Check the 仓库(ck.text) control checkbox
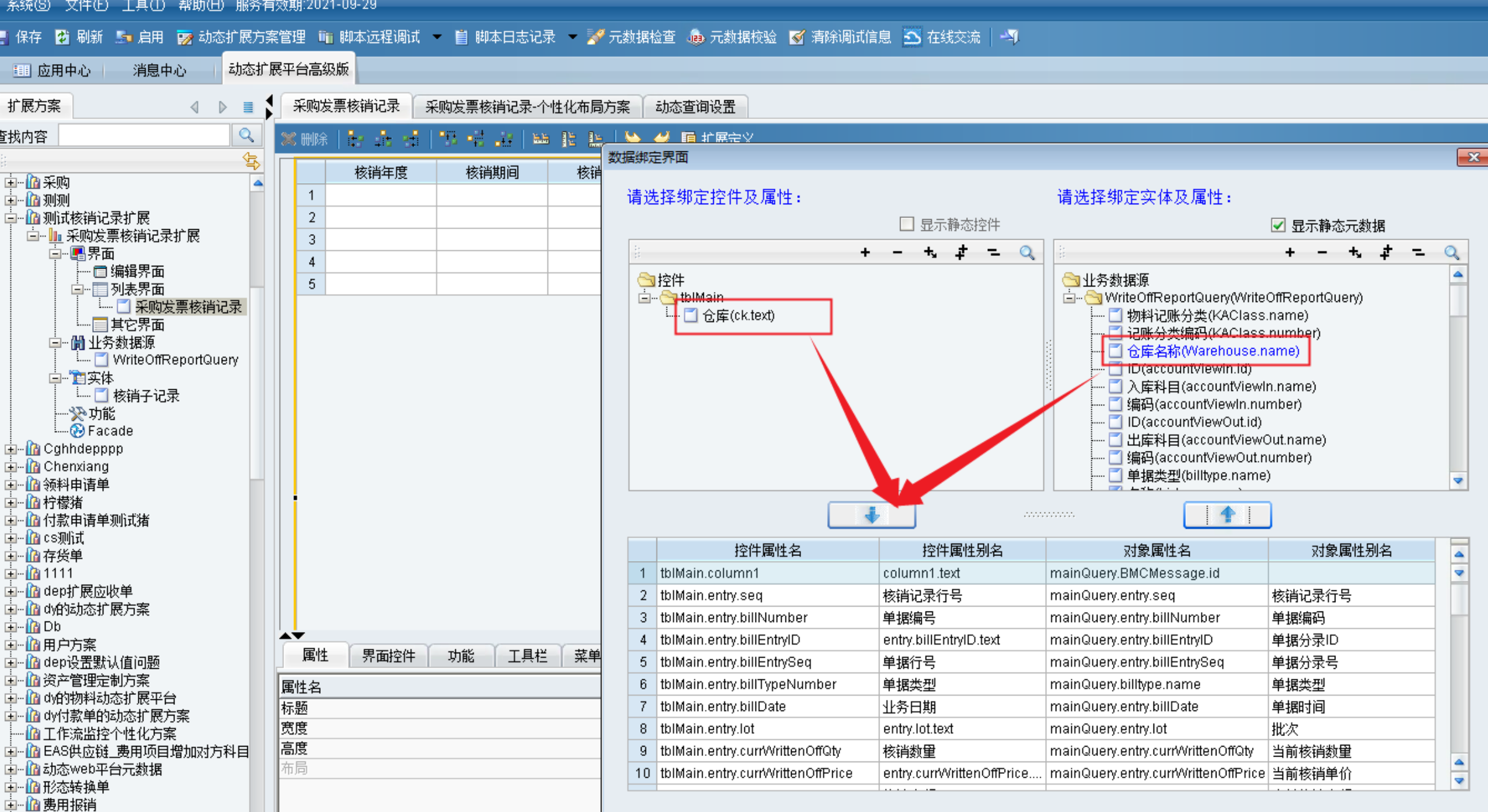Image resolution: width=1488 pixels, height=812 pixels. [691, 316]
